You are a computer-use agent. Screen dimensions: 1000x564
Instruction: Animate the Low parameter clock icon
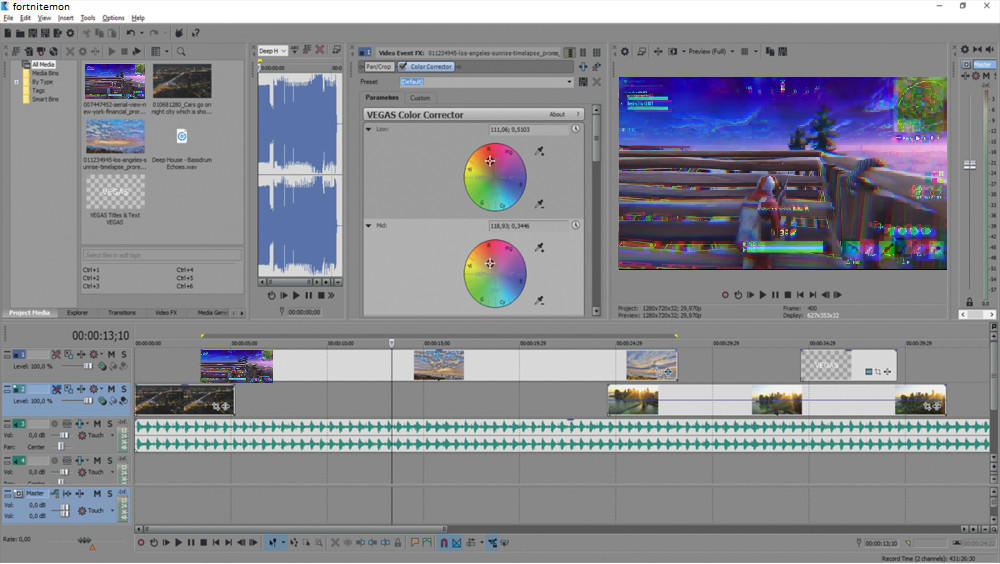click(x=575, y=129)
